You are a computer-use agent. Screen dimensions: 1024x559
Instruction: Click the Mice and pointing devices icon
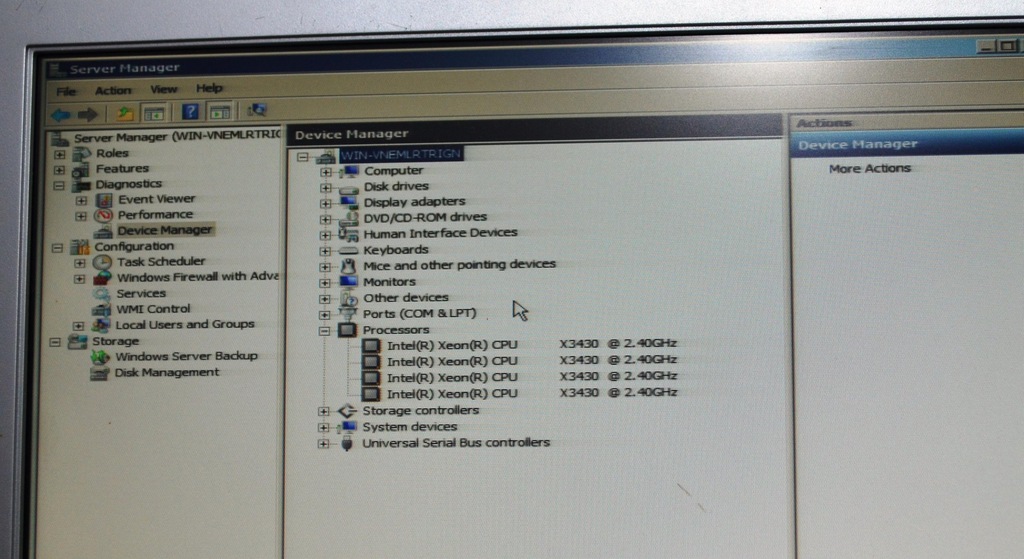(x=348, y=266)
